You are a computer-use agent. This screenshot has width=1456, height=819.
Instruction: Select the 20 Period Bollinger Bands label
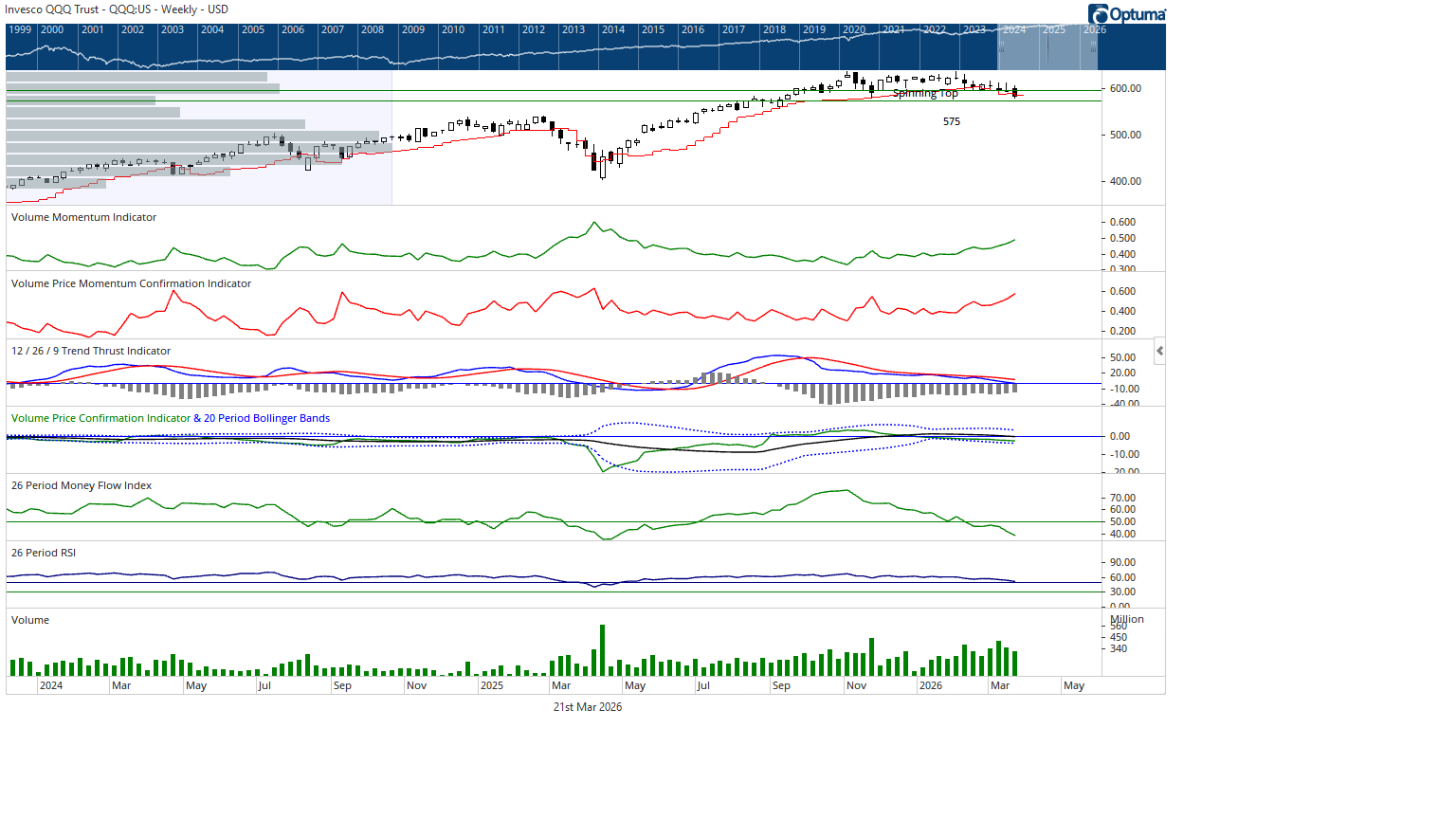pyautogui.click(x=266, y=418)
